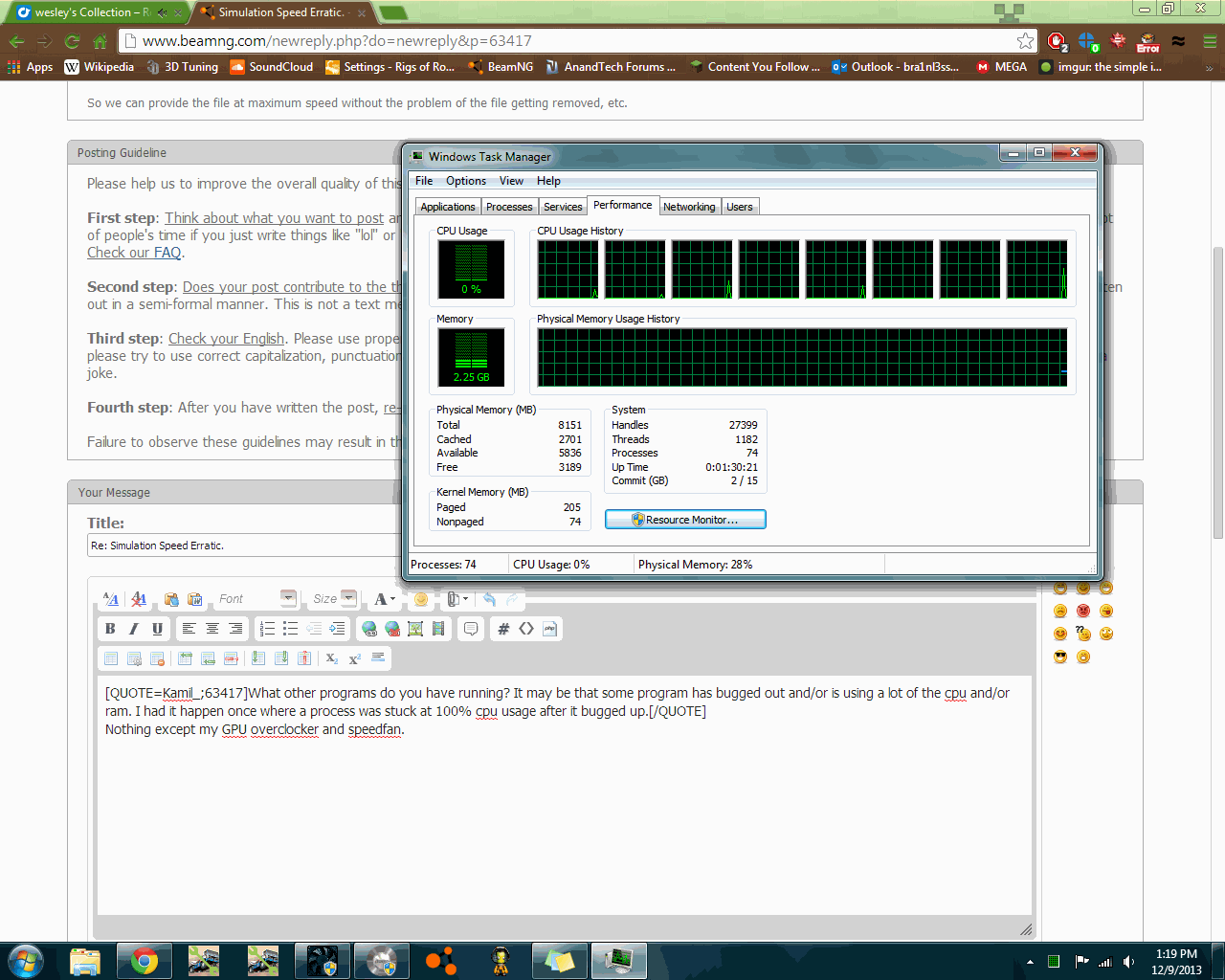Open the attachments dropdown

(x=458, y=599)
